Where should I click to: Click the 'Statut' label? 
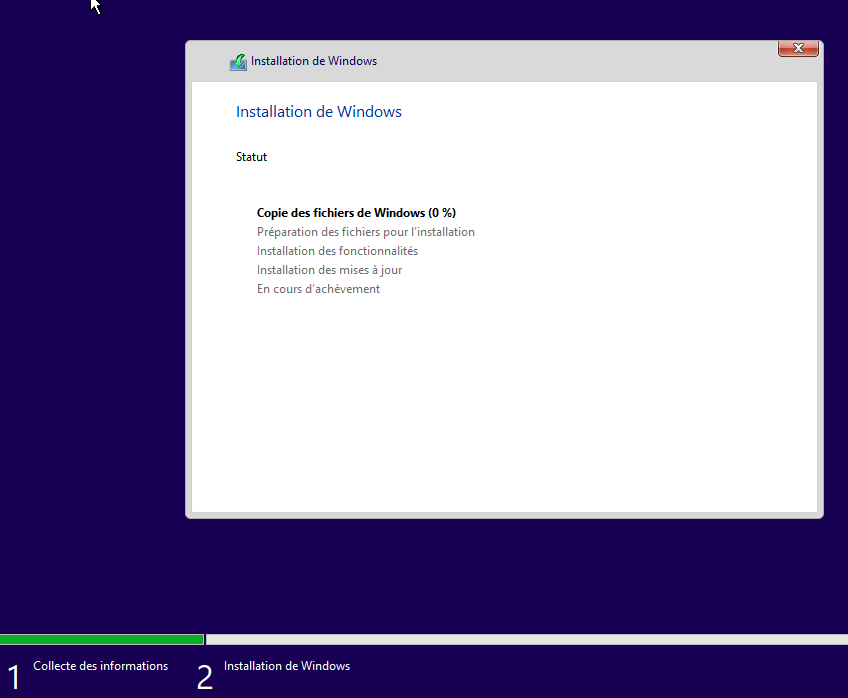coord(251,157)
